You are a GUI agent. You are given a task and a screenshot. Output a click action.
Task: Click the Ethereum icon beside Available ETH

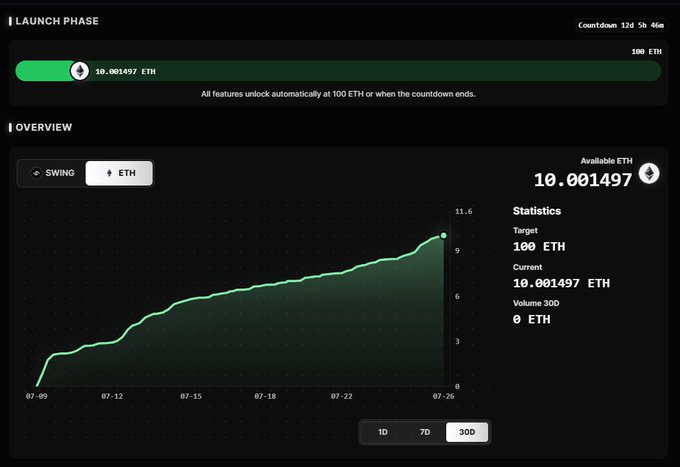pyautogui.click(x=649, y=173)
